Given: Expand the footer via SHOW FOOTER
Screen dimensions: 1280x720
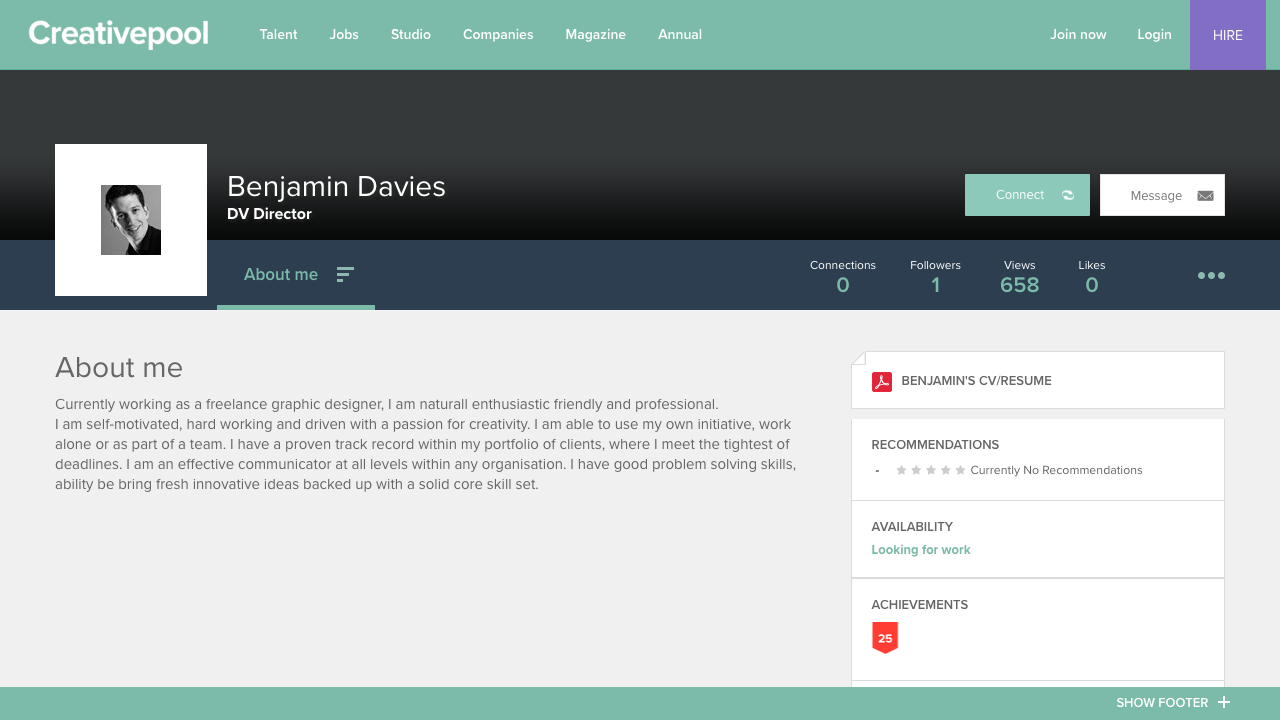Looking at the screenshot, I should coord(1161,702).
